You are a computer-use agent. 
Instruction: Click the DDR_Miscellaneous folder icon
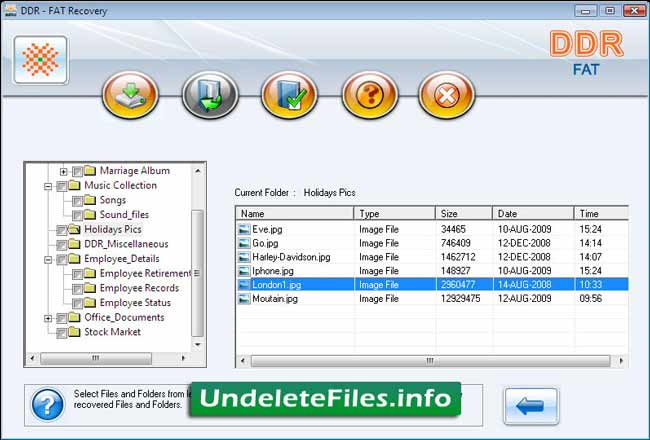tap(74, 244)
